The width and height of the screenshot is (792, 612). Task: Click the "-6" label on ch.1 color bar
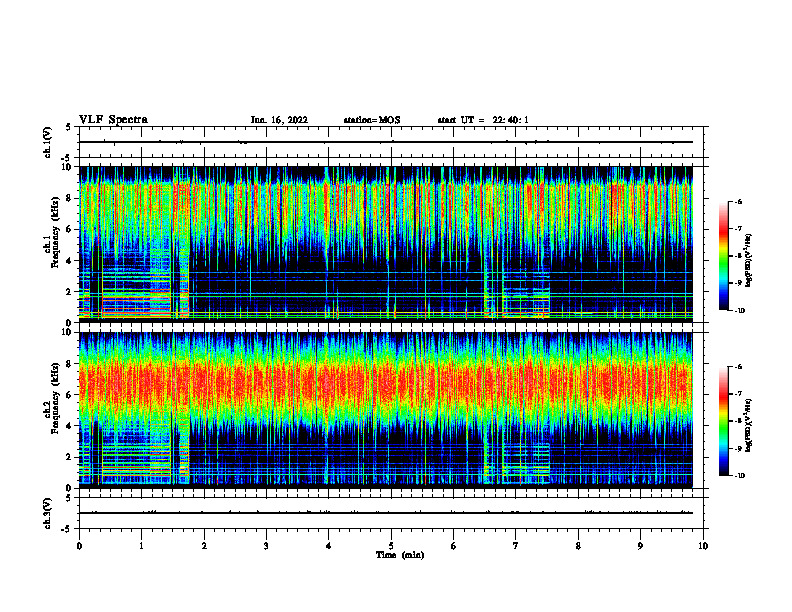point(738,202)
